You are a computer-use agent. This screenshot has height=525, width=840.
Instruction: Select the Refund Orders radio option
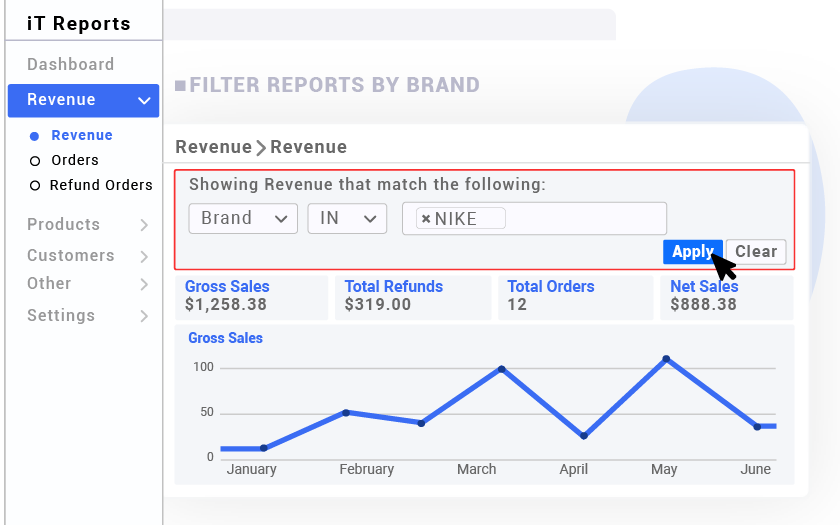tap(35, 186)
